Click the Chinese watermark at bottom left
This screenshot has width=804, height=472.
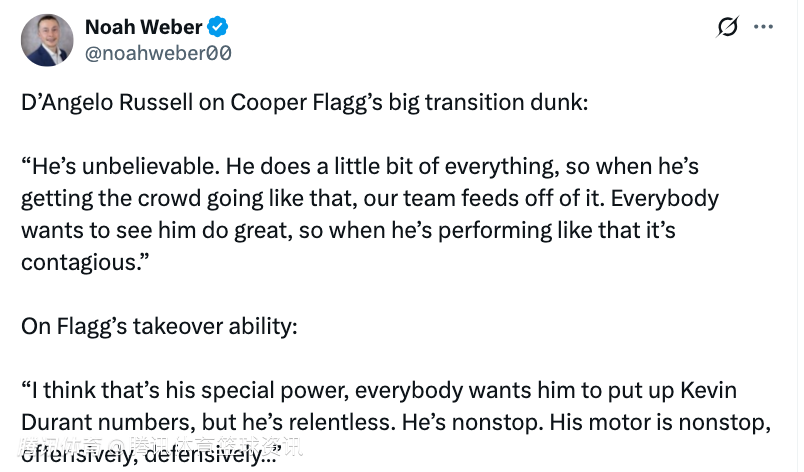pyautogui.click(x=160, y=448)
